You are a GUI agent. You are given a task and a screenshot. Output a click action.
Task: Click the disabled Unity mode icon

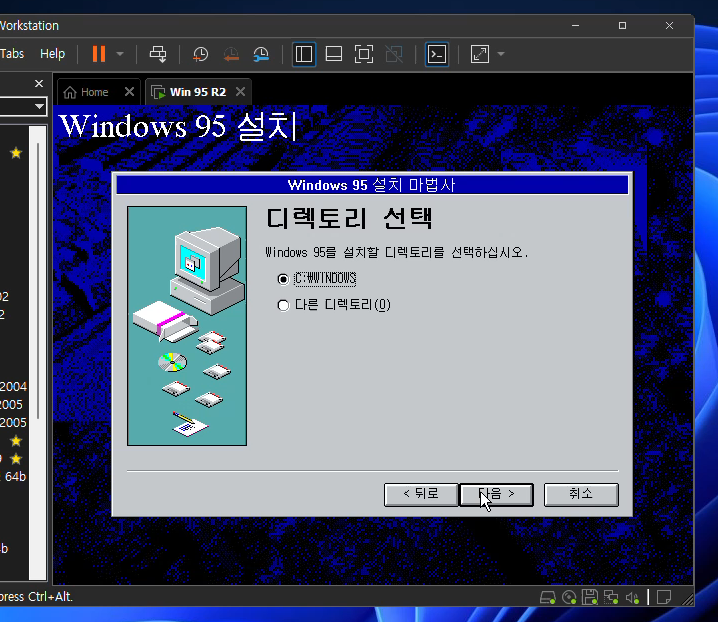394,54
